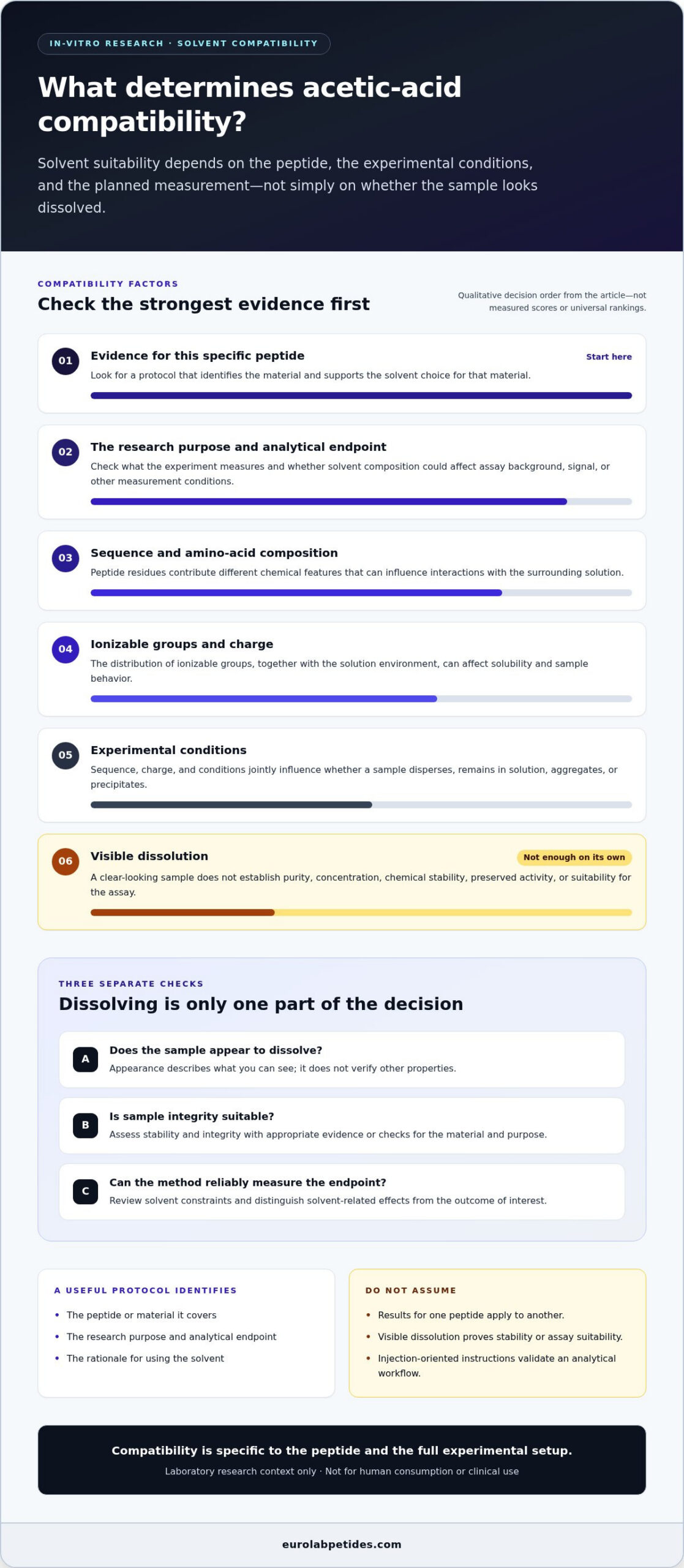
Task: Click the 'Start here' label
Action: pos(609,357)
